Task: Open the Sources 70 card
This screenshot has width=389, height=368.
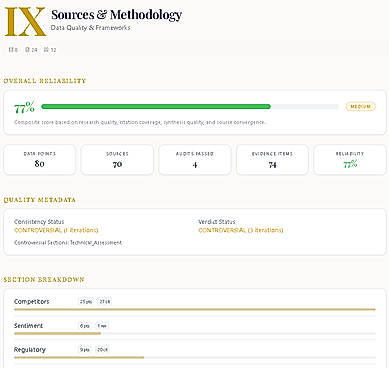Action: (117, 160)
